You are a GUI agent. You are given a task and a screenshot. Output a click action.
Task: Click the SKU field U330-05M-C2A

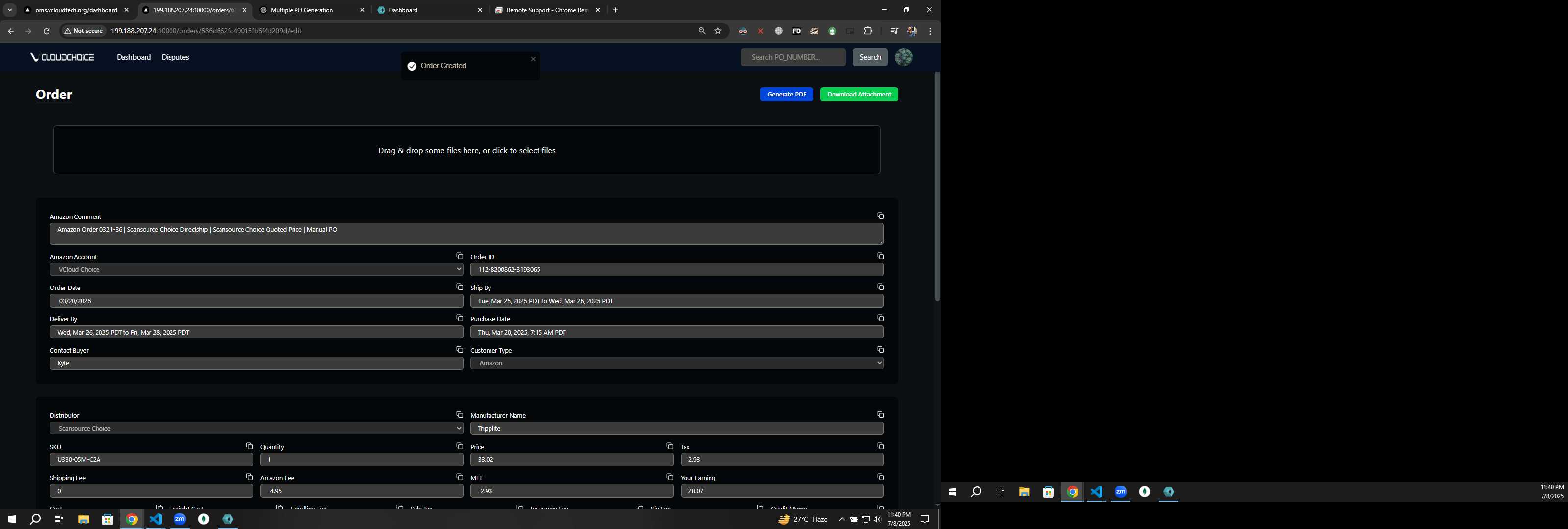pyautogui.click(x=151, y=459)
